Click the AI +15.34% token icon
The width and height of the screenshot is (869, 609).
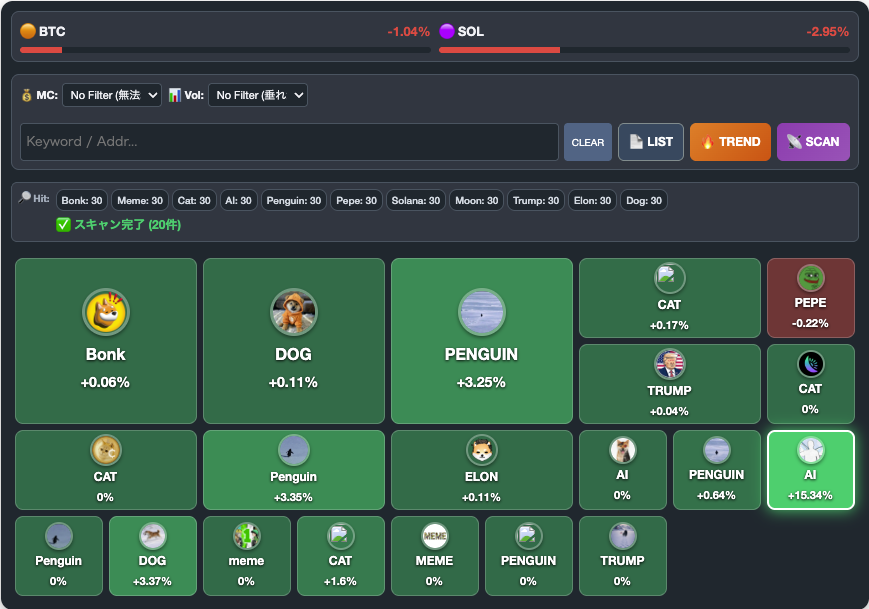click(810, 450)
